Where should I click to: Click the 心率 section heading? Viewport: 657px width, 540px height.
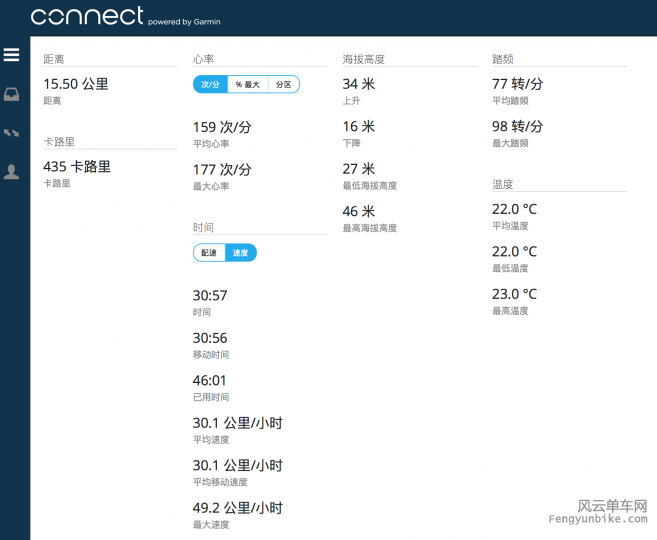pyautogui.click(x=203, y=60)
